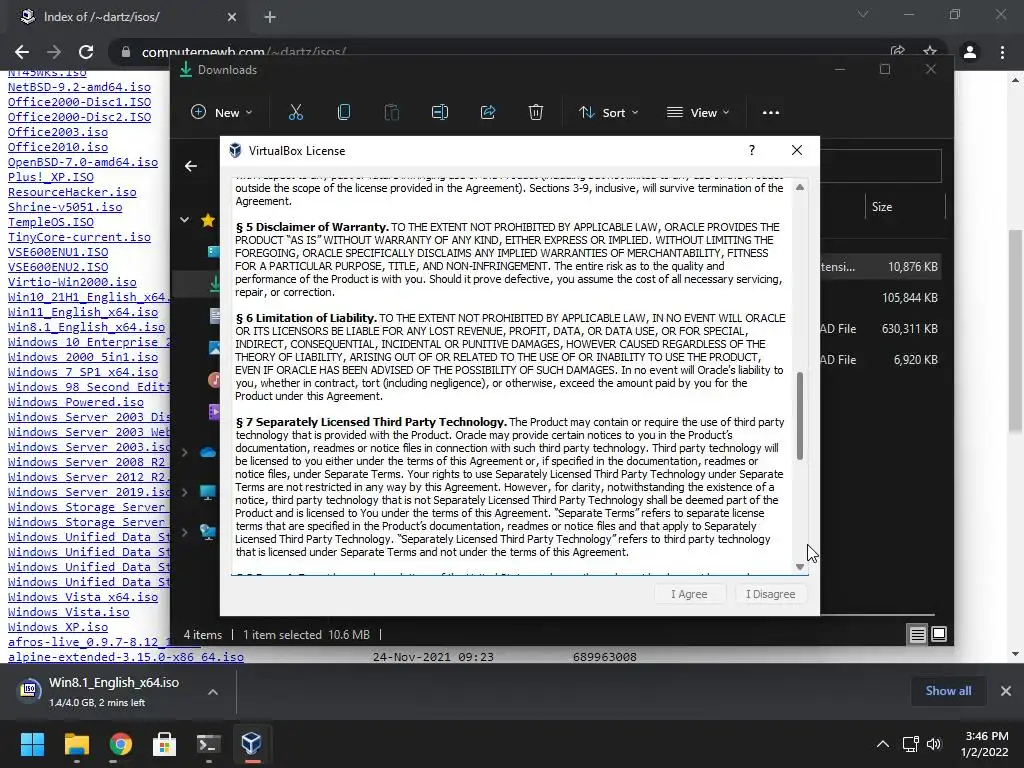Click the Paste icon in Downloads toolbar
This screenshot has width=1024, height=768.
click(x=392, y=112)
